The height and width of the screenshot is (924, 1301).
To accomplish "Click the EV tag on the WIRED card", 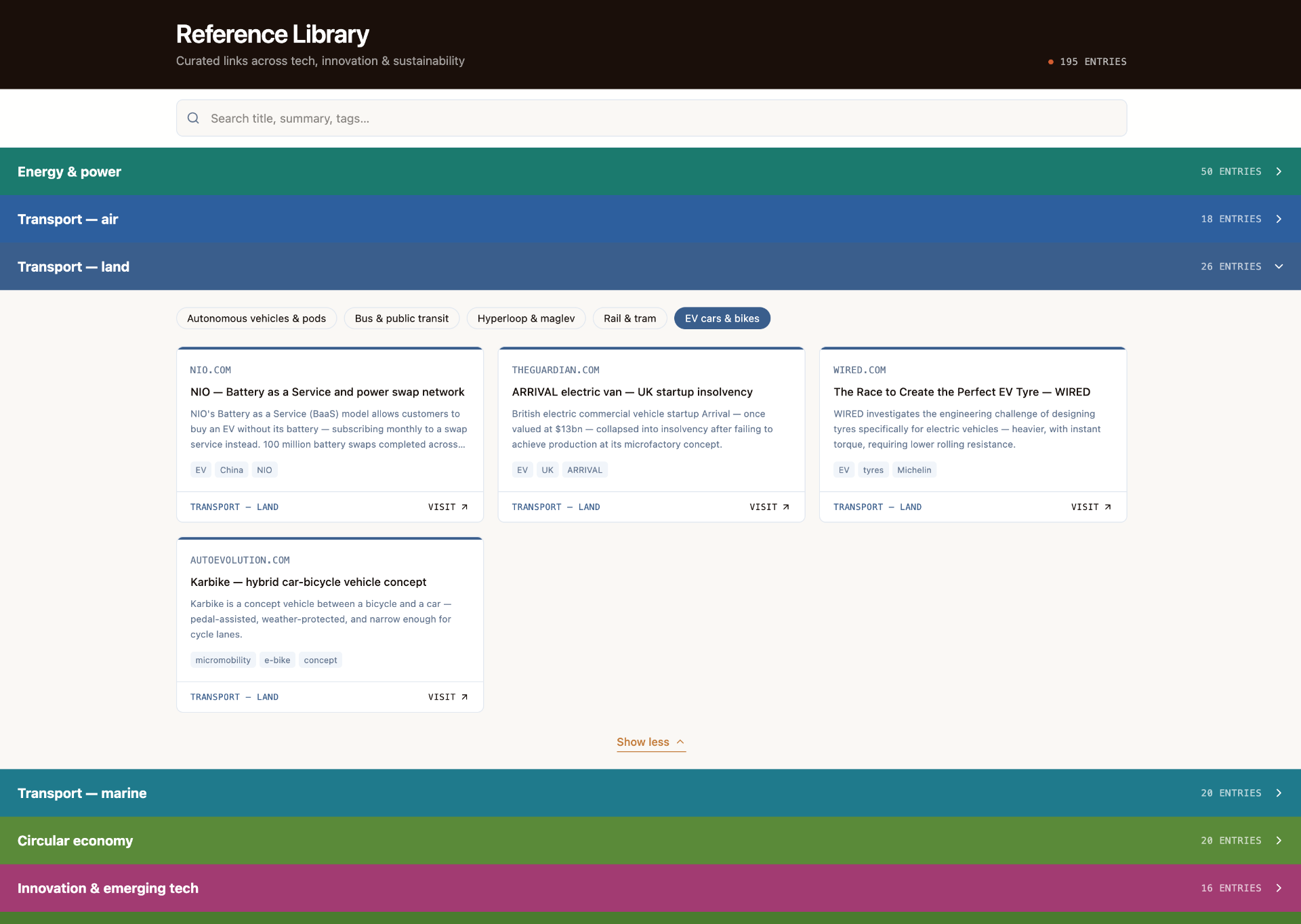I will point(844,469).
